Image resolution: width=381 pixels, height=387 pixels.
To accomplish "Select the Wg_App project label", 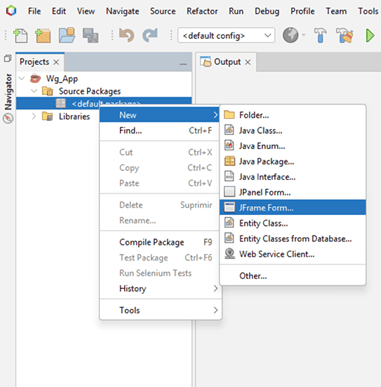I will pos(62,79).
